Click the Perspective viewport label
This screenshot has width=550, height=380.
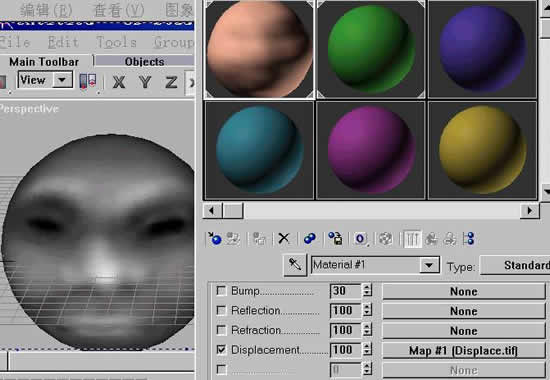(x=29, y=109)
